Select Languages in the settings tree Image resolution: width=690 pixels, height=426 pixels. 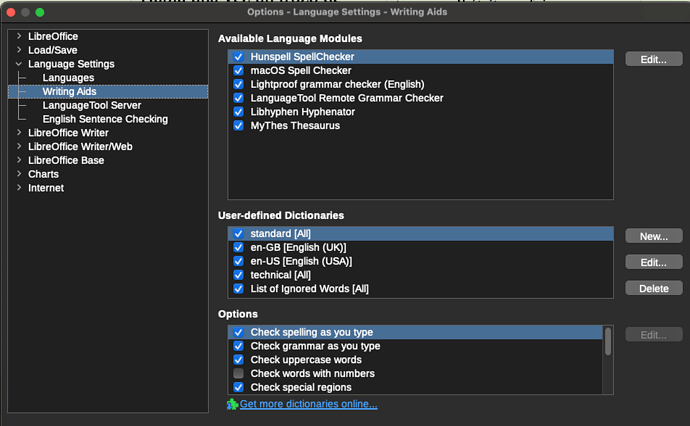pos(68,78)
